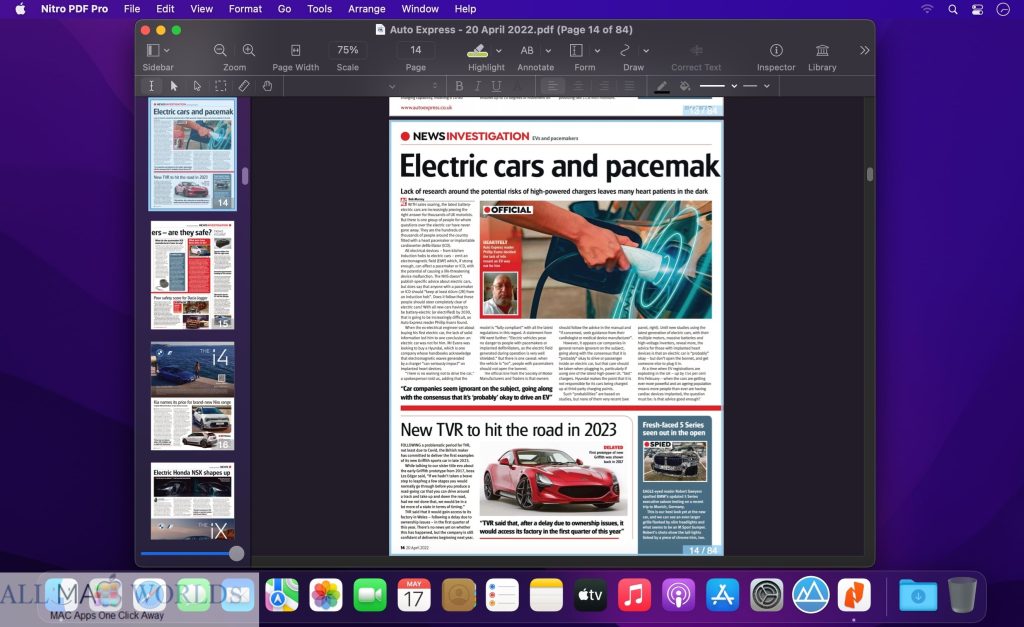Select the hand pan tool
The width and height of the screenshot is (1024, 627).
coord(267,86)
